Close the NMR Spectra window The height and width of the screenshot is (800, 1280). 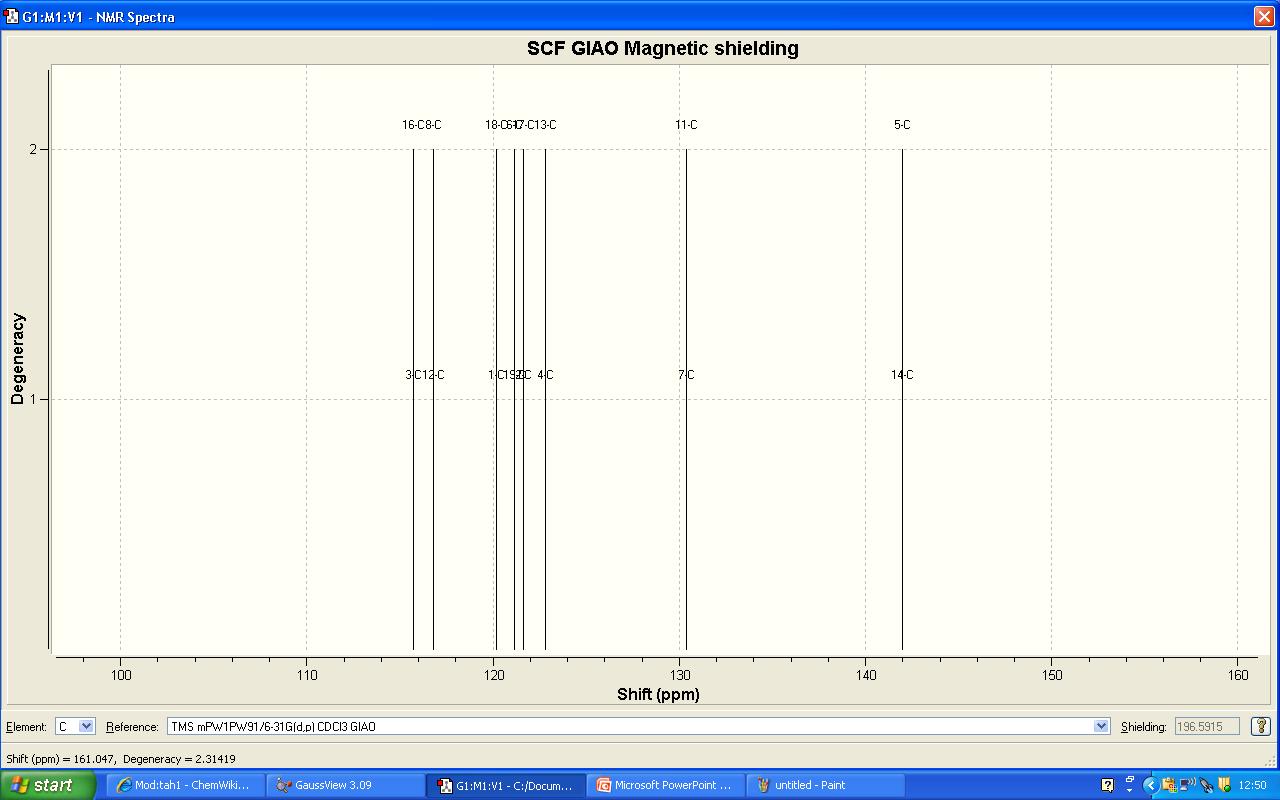click(x=1264, y=16)
